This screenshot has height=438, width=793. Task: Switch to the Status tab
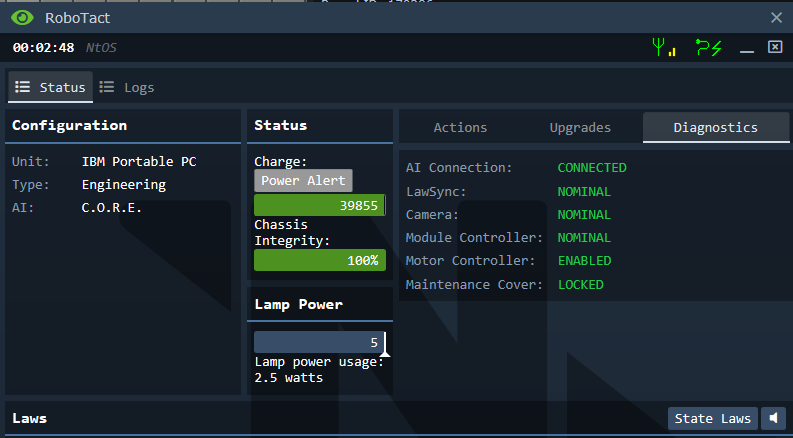51,87
